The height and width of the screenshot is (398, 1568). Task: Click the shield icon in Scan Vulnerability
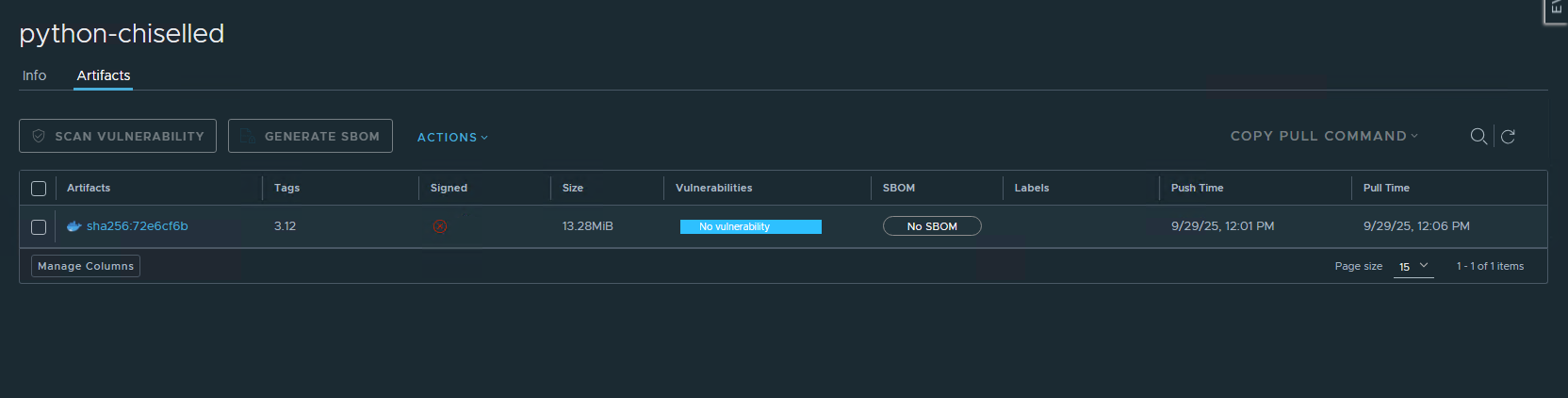(39, 136)
